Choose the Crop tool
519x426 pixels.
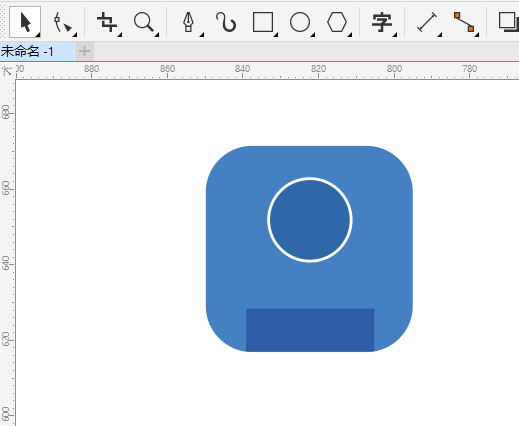point(107,22)
